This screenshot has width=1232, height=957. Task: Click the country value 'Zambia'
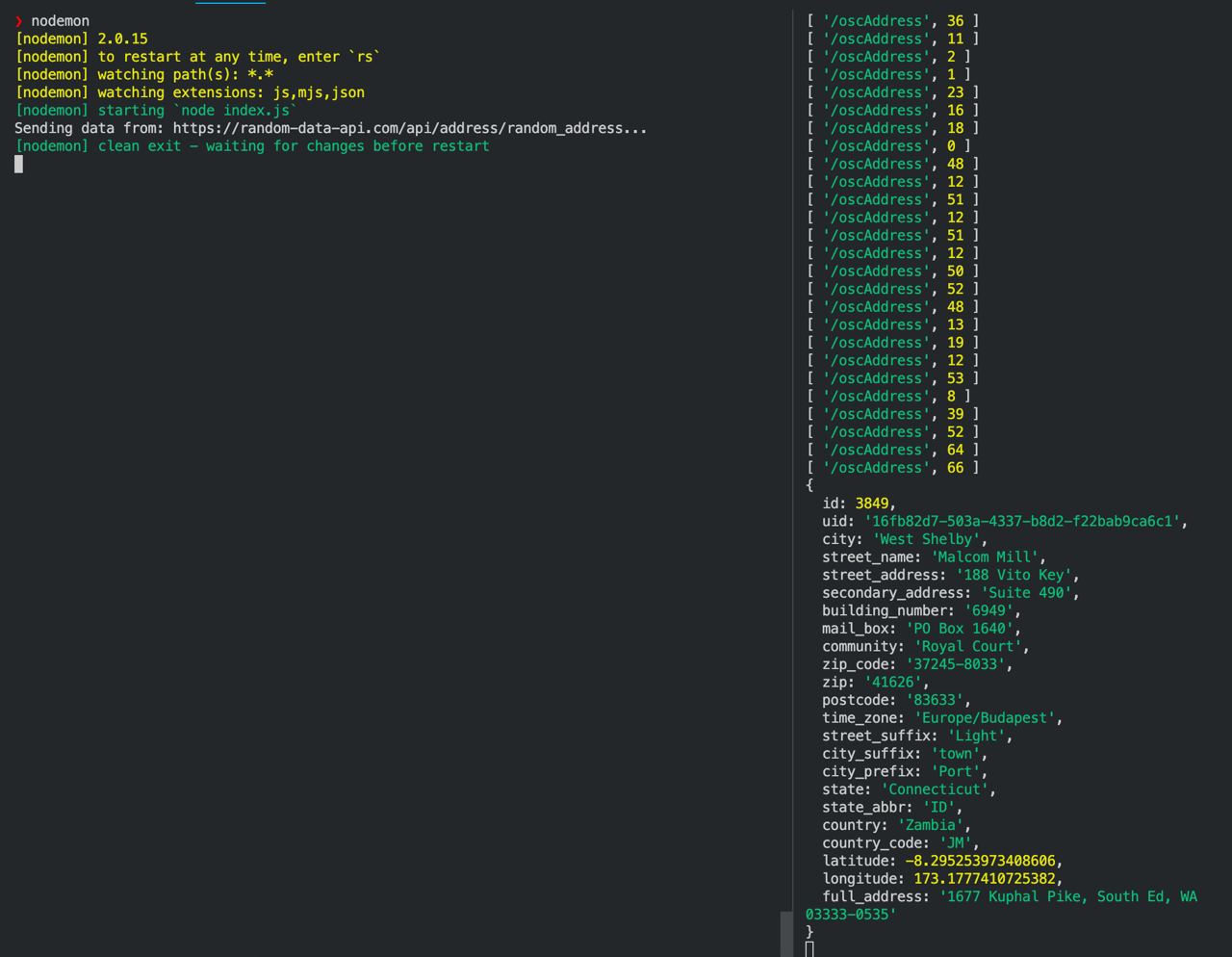point(930,825)
